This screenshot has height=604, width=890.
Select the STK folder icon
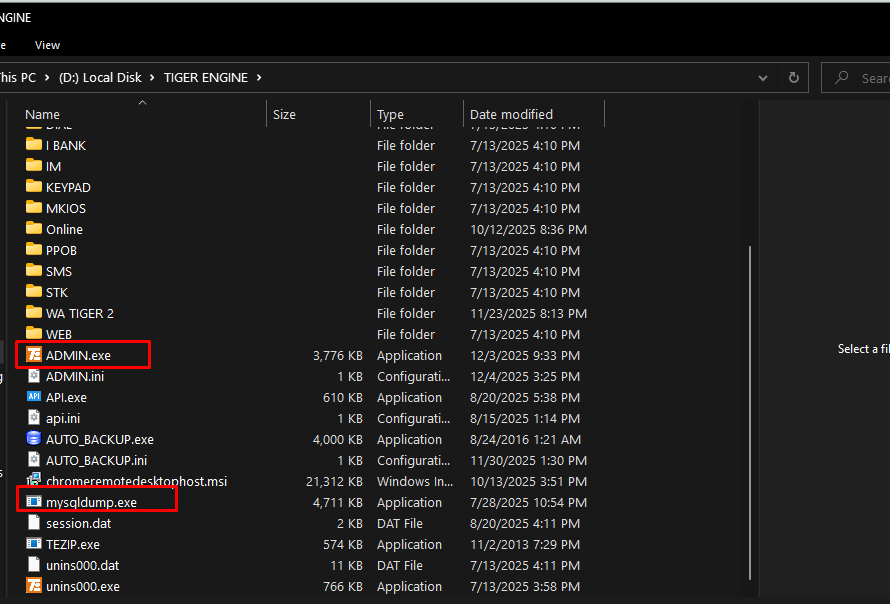34,292
